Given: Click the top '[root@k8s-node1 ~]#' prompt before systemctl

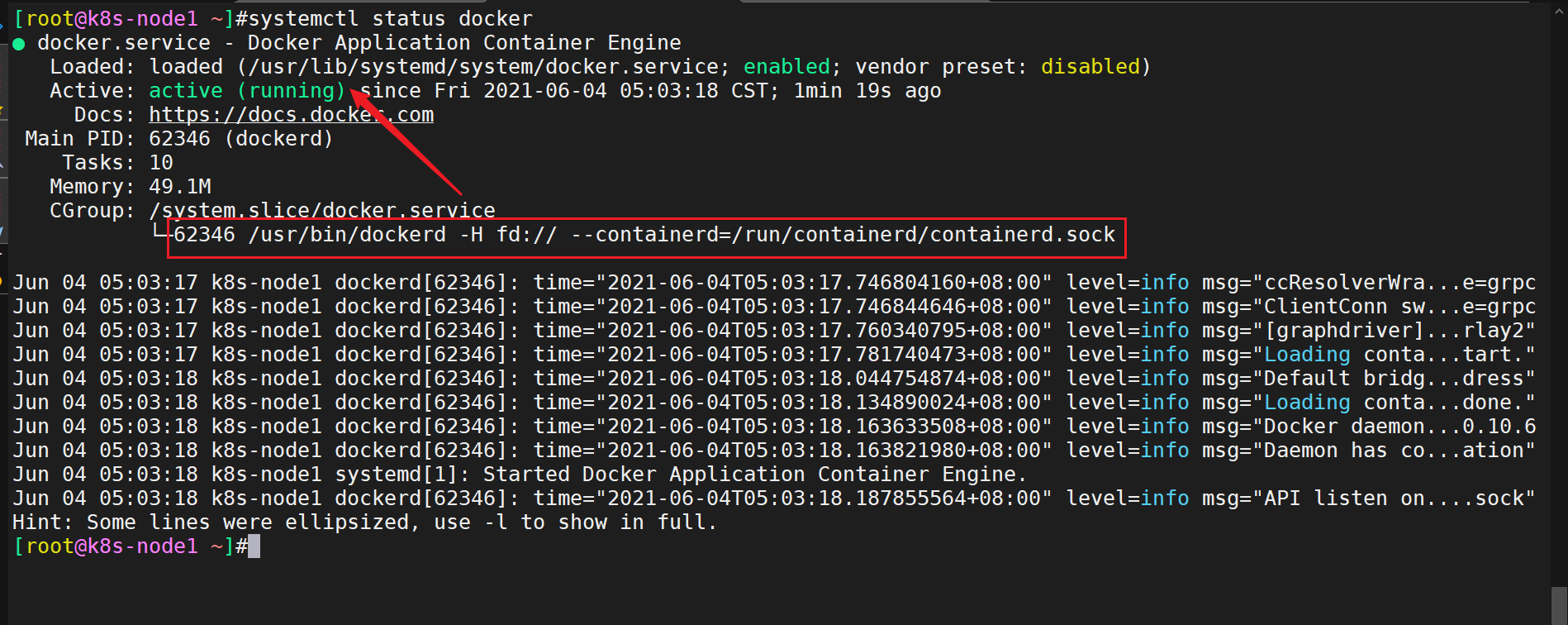Looking at the screenshot, I should point(131,18).
